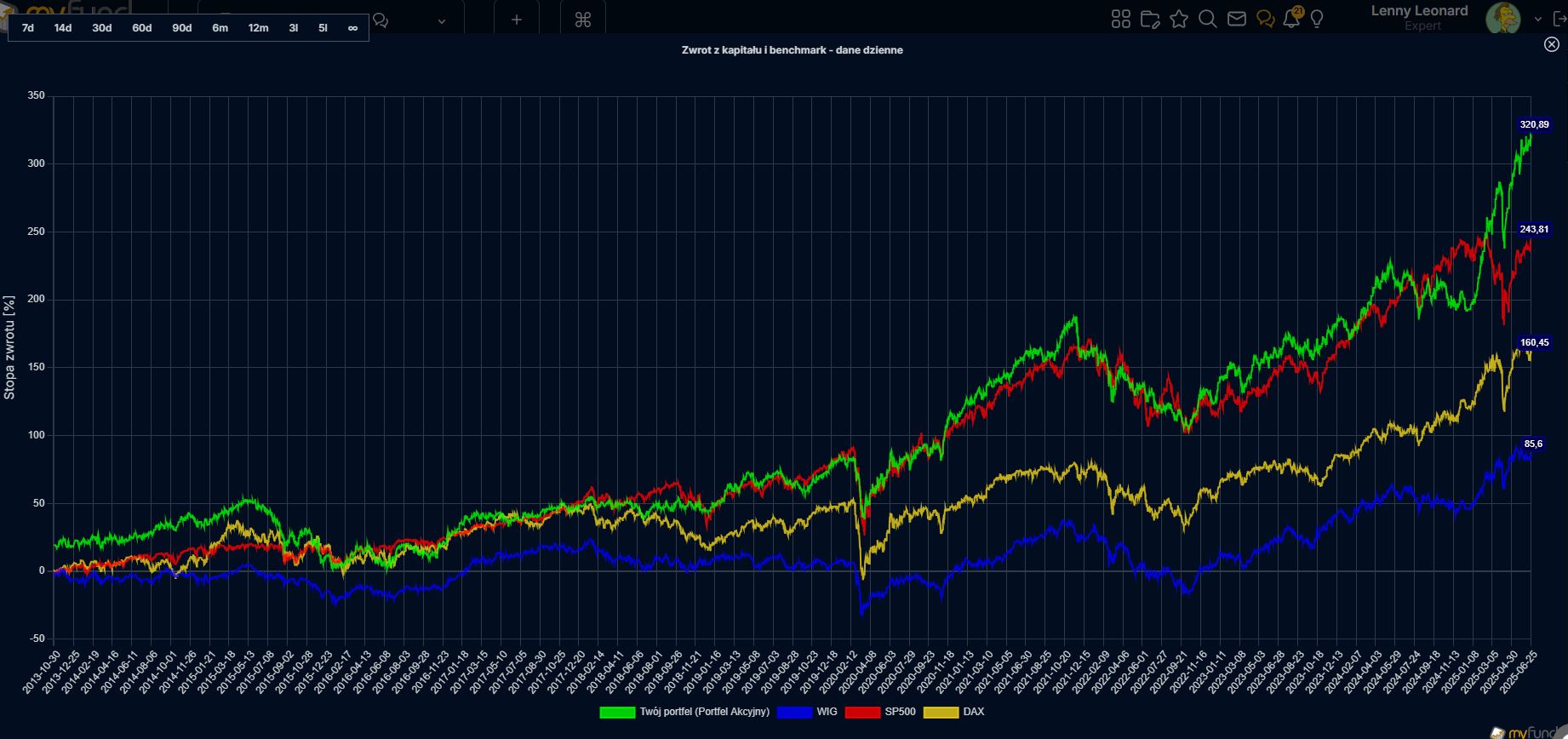Viewport: 1568px width, 739px height.
Task: Click the portfolio folder edit icon
Action: (1150, 19)
